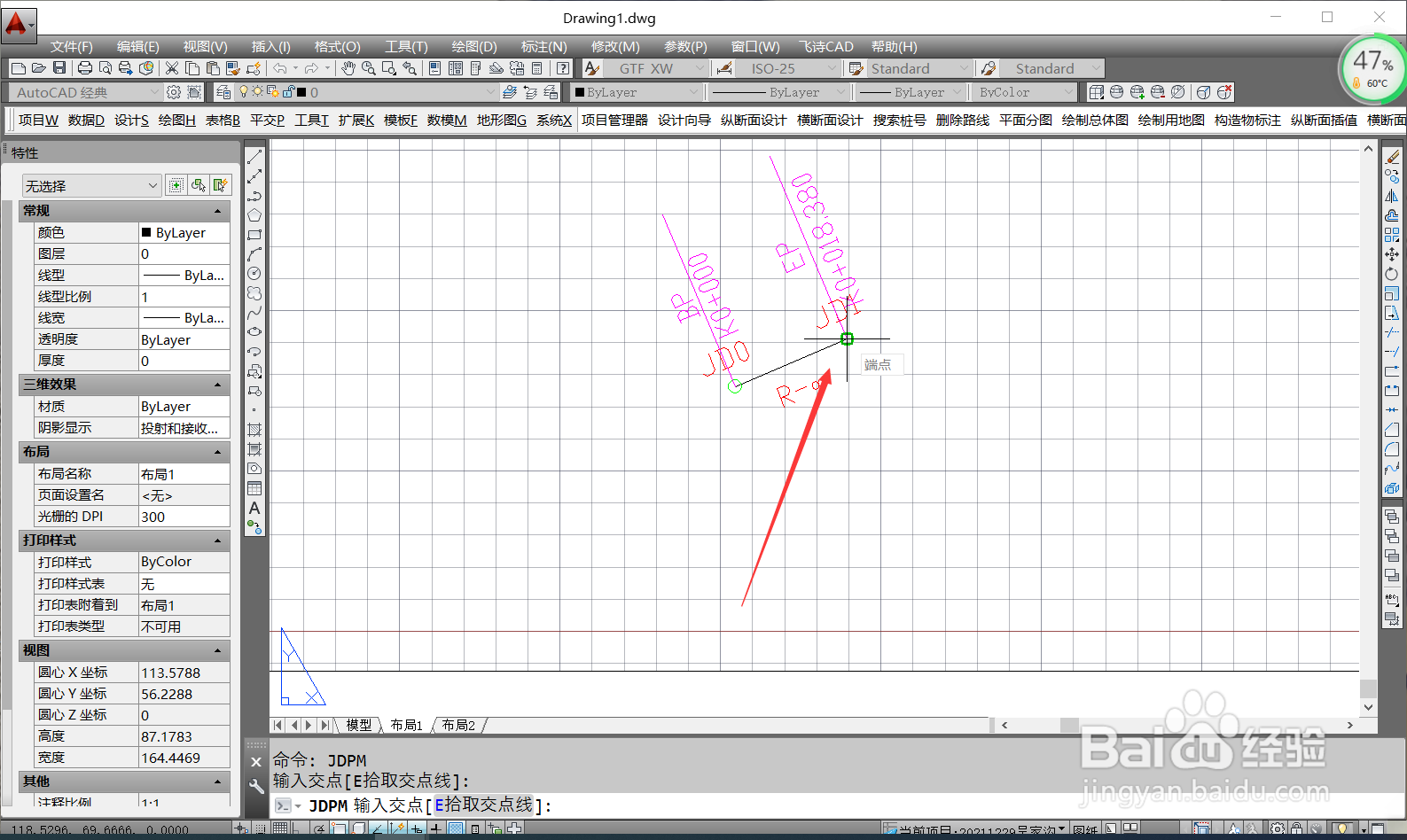Click the 项目管理器 button

pyautogui.click(x=614, y=120)
